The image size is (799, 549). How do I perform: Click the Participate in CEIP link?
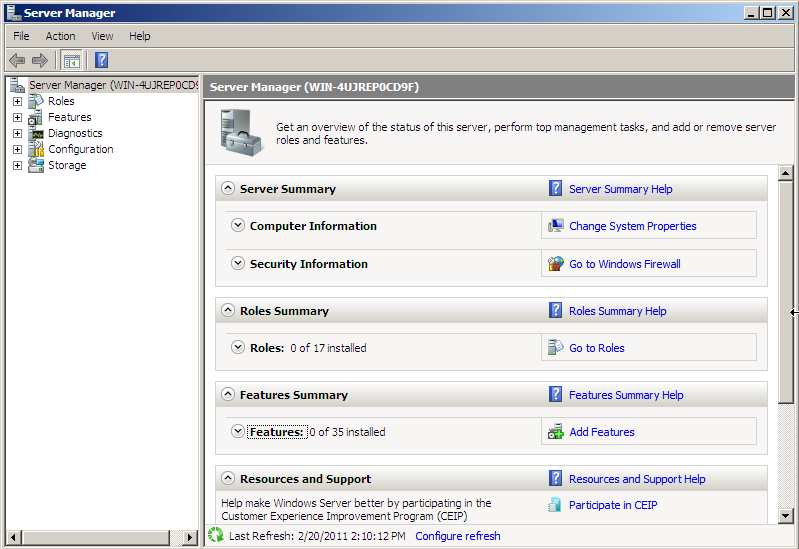[x=612, y=505]
